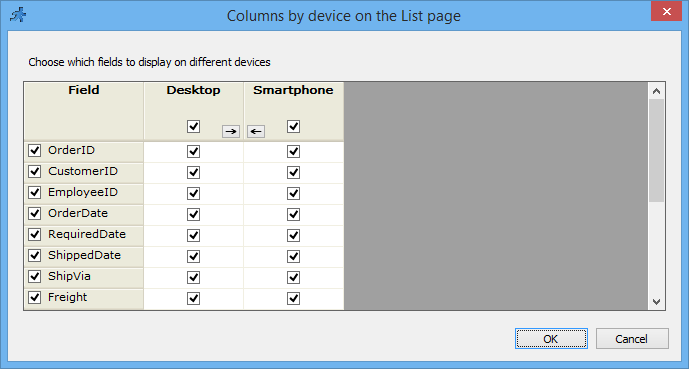Toggle Desktop checkbox for EmployeeID row
This screenshot has height=369, width=689.
click(x=193, y=194)
